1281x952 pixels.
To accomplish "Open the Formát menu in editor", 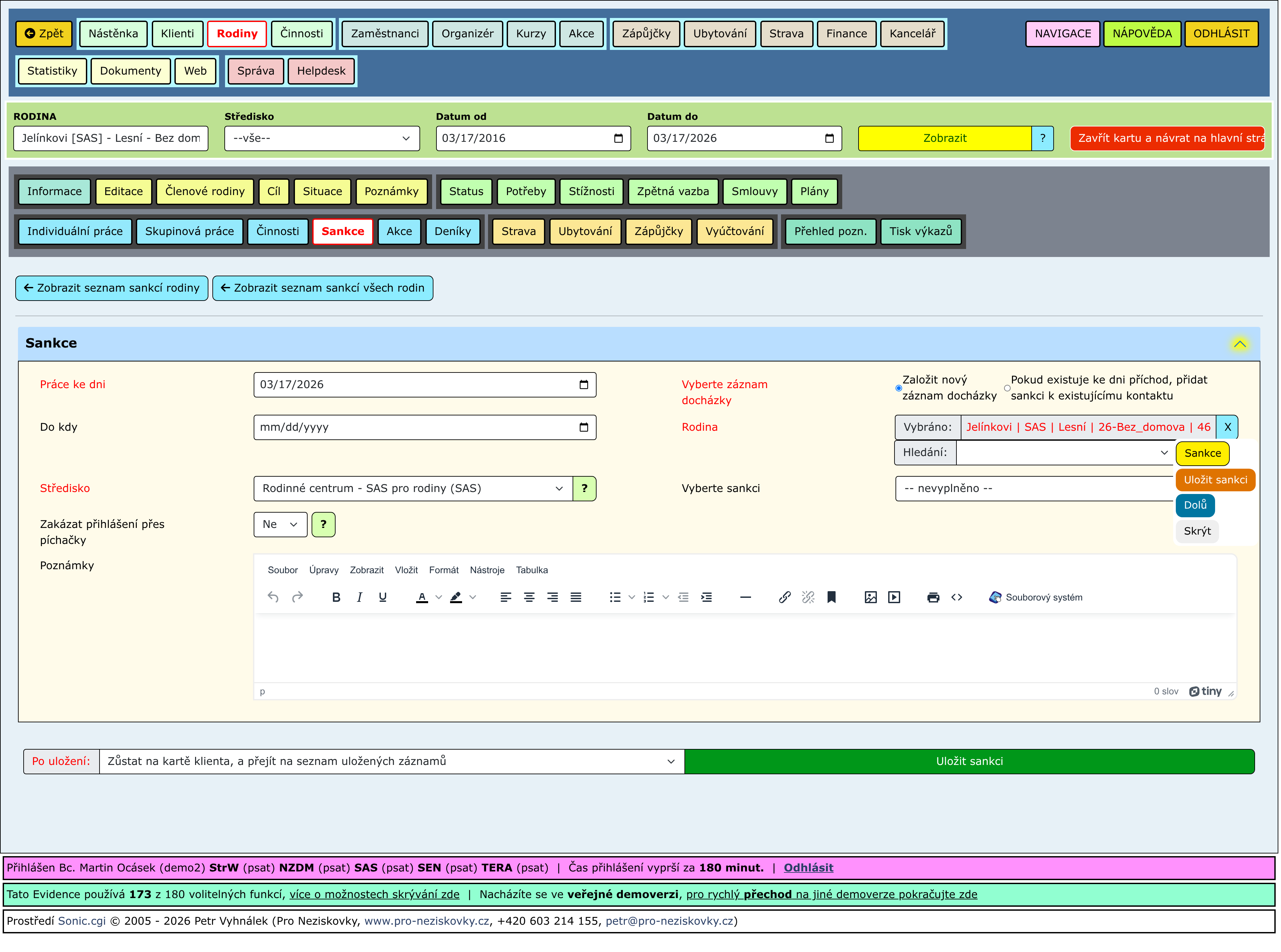I will [443, 571].
